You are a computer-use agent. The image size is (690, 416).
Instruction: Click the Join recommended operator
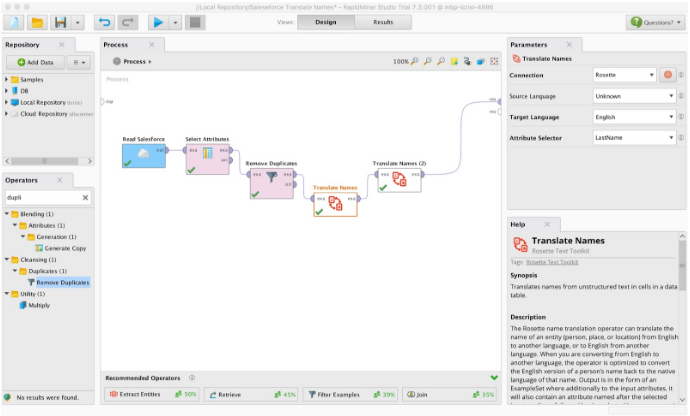(x=450, y=394)
